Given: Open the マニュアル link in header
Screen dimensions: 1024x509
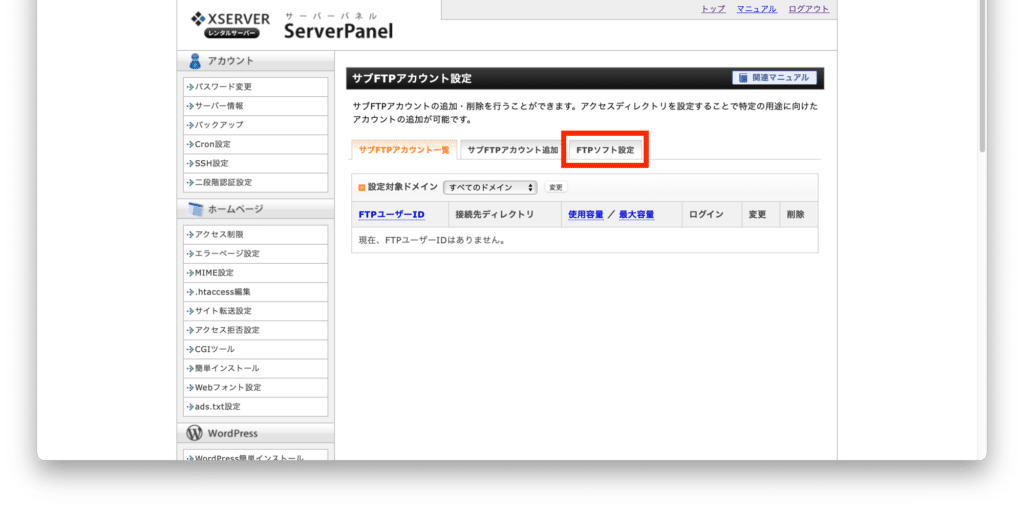Looking at the screenshot, I should pyautogui.click(x=756, y=9).
